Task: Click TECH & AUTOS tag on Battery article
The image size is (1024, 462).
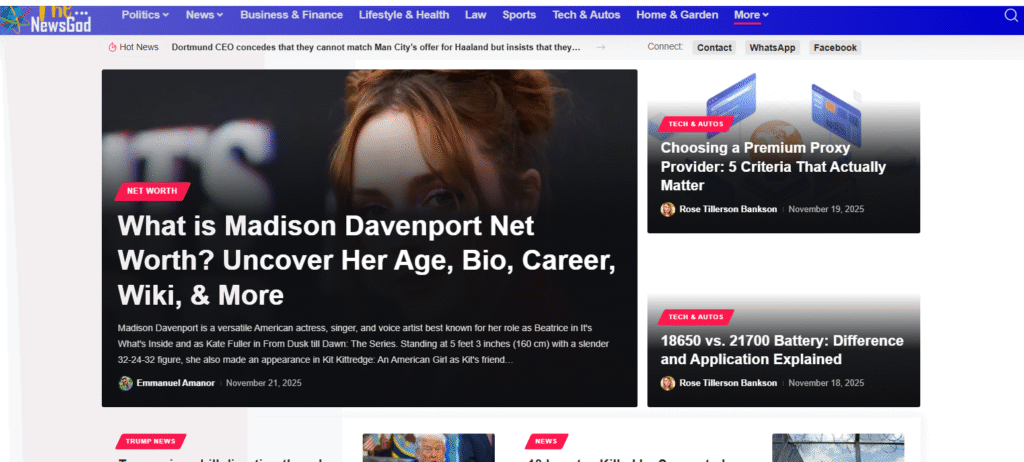Action: [x=696, y=317]
